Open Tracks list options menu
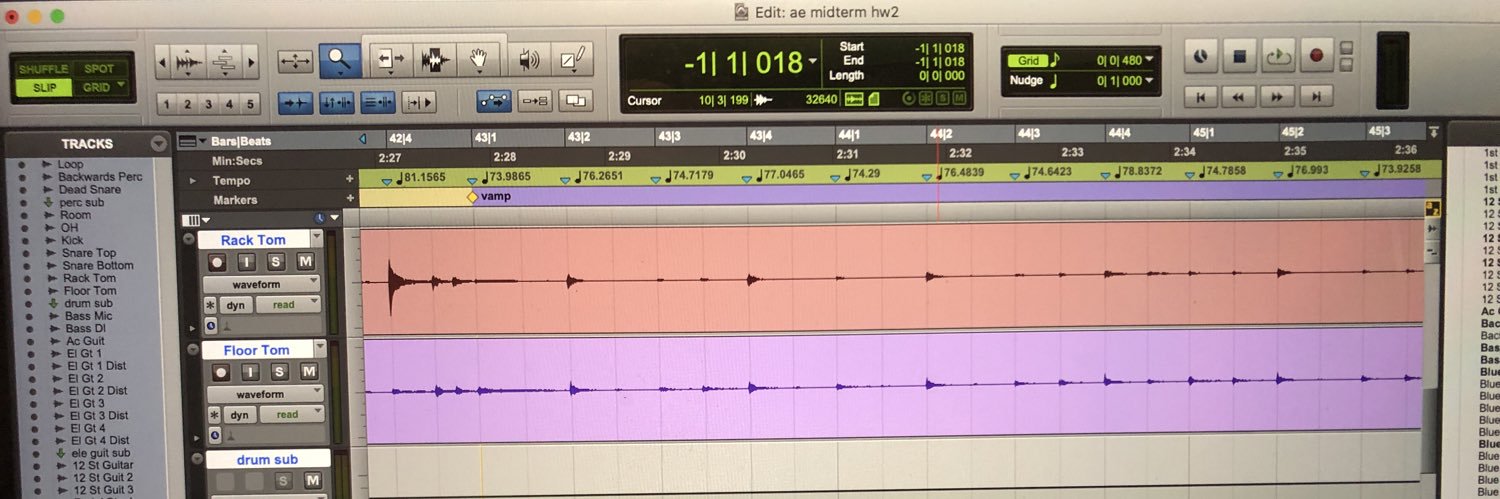 pyautogui.click(x=158, y=144)
